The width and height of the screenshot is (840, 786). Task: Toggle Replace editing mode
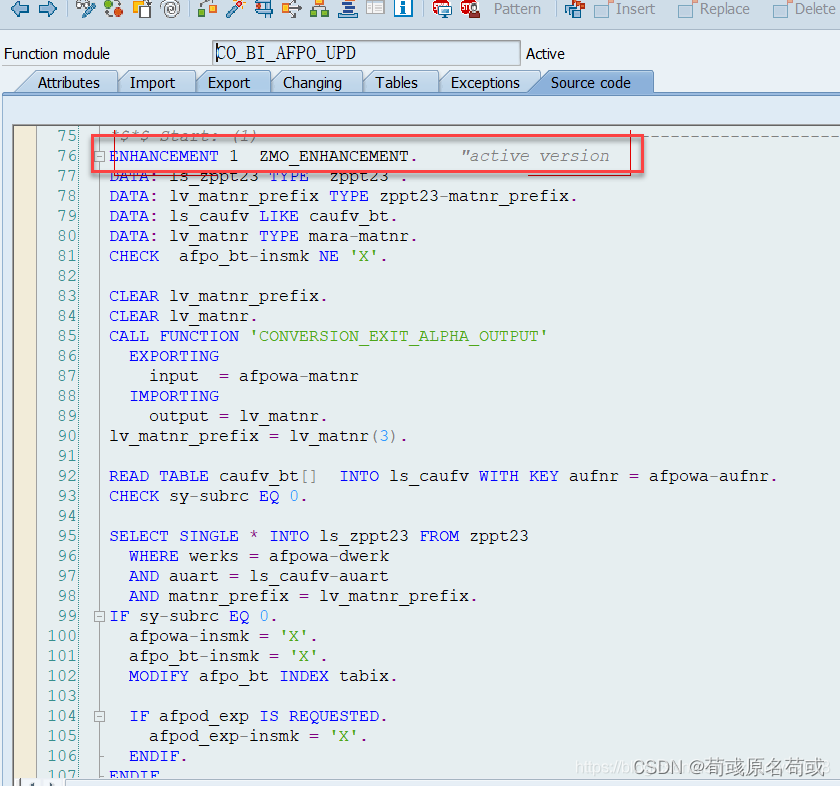[686, 10]
